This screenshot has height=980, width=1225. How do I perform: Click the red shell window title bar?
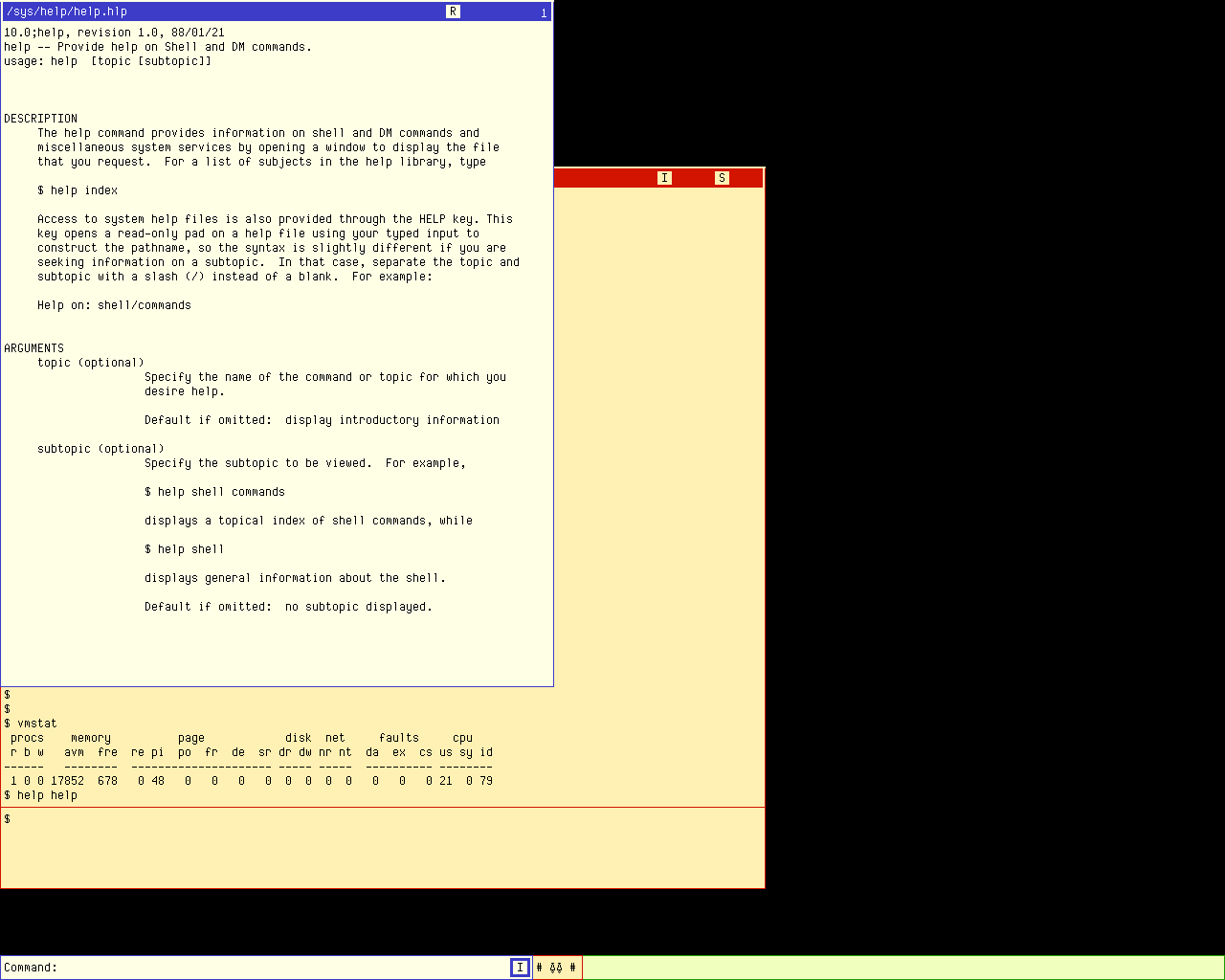(x=658, y=178)
